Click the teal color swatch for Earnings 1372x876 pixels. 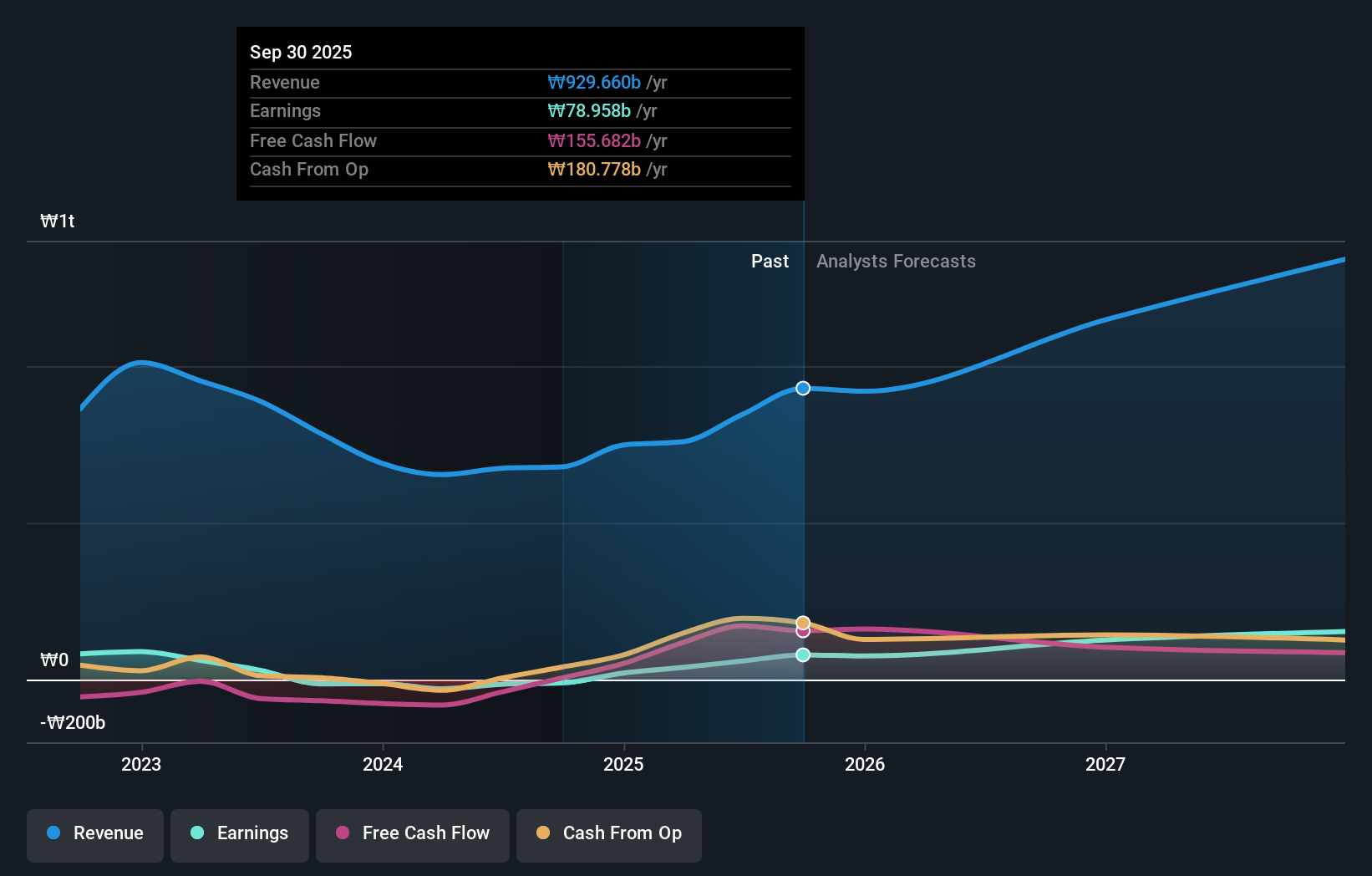tap(197, 833)
